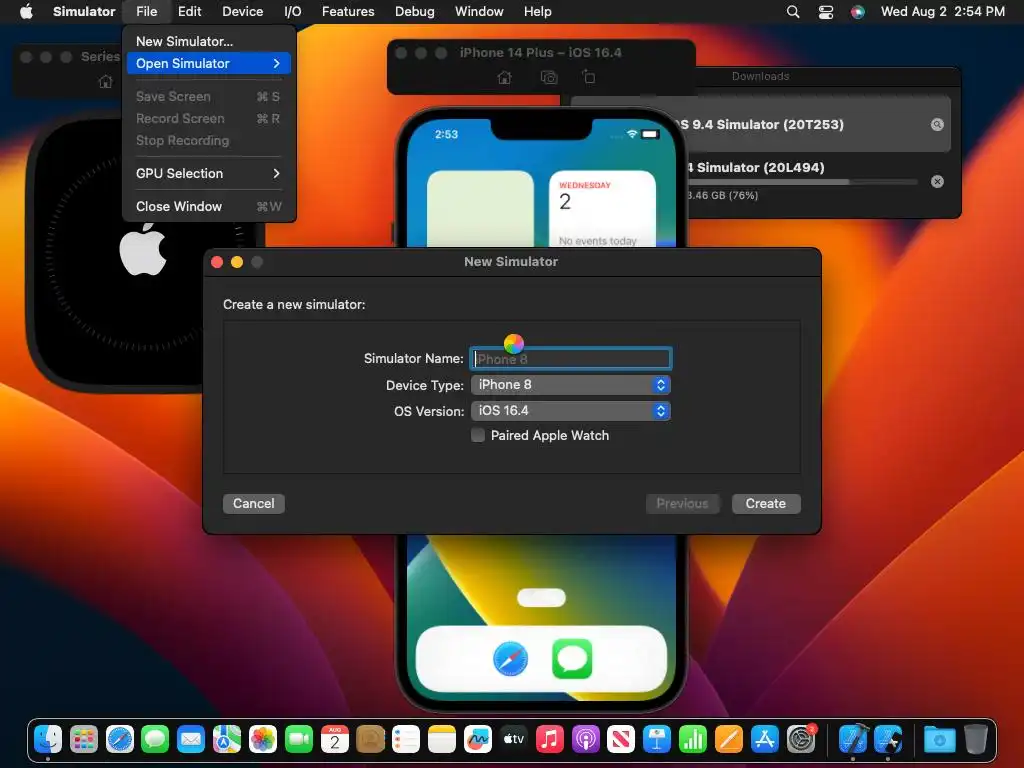Screen dimensions: 1024x768
Task: Click the screenshot camera icon in iPhone window
Action: [549, 78]
